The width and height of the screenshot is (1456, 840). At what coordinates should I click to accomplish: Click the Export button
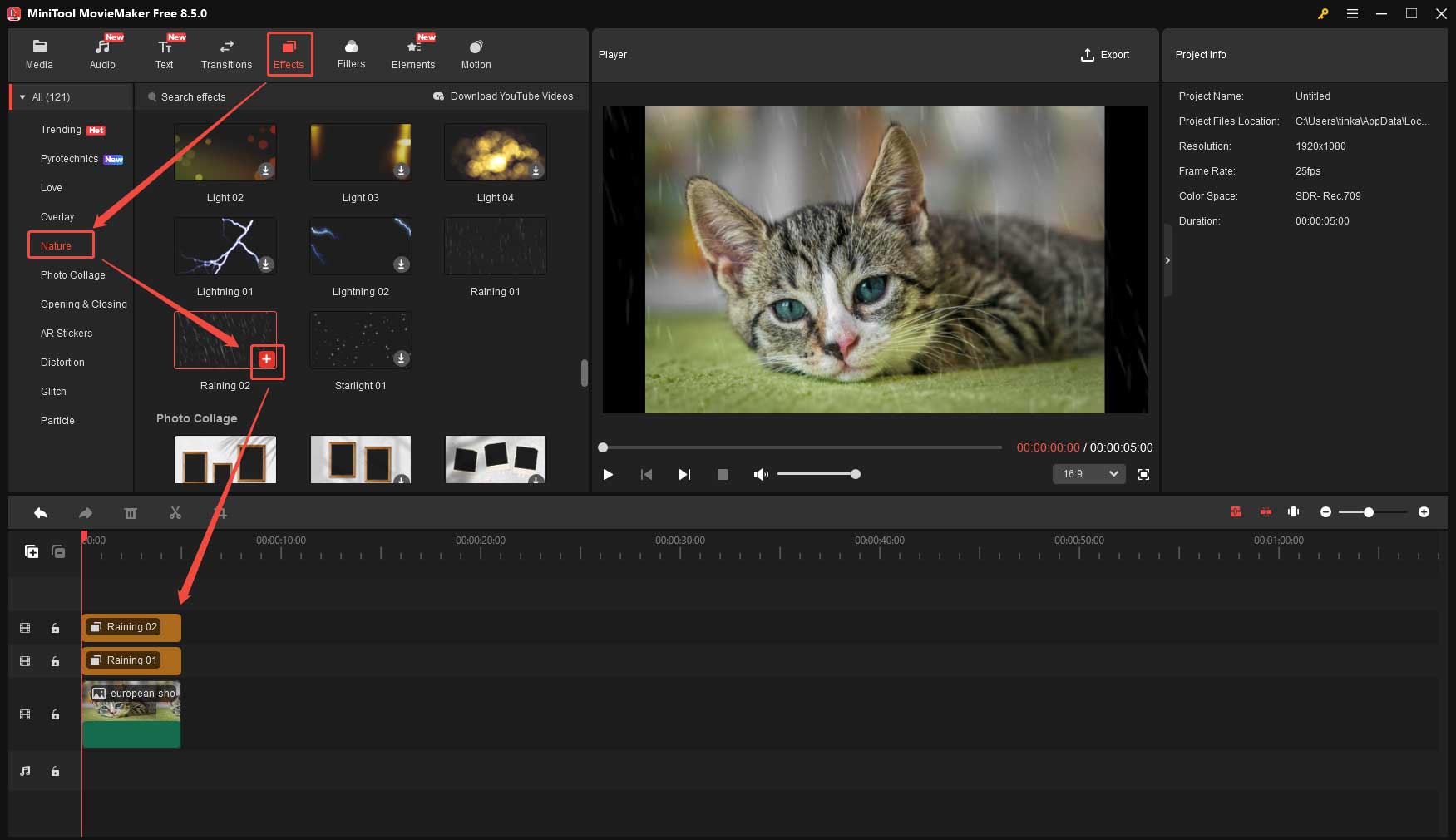1106,55
